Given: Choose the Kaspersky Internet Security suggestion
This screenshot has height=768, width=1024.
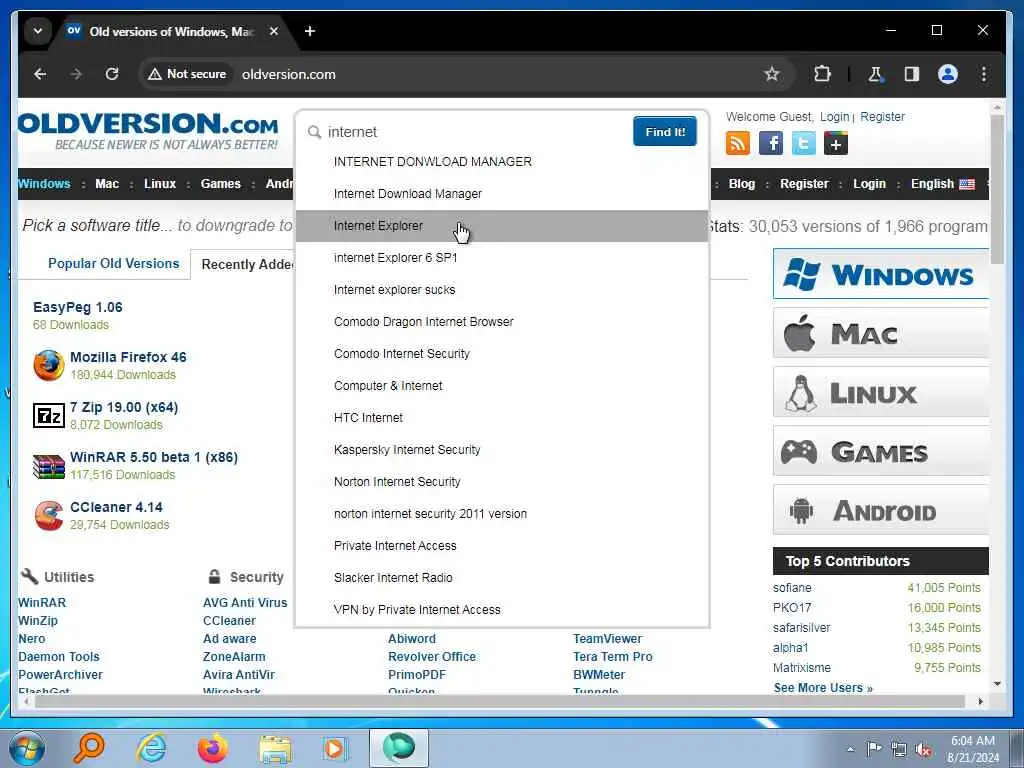Looking at the screenshot, I should [502, 450].
